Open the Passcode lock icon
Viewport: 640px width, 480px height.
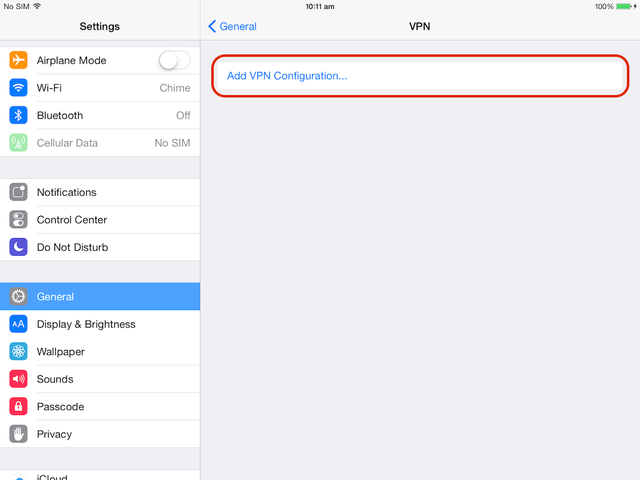(x=18, y=407)
